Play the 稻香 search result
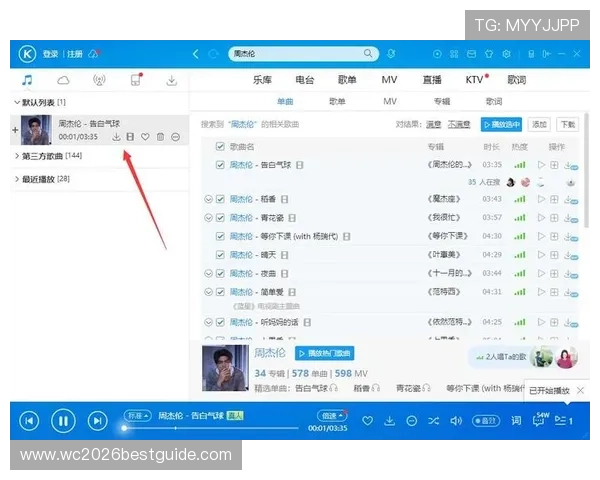 pos(541,199)
